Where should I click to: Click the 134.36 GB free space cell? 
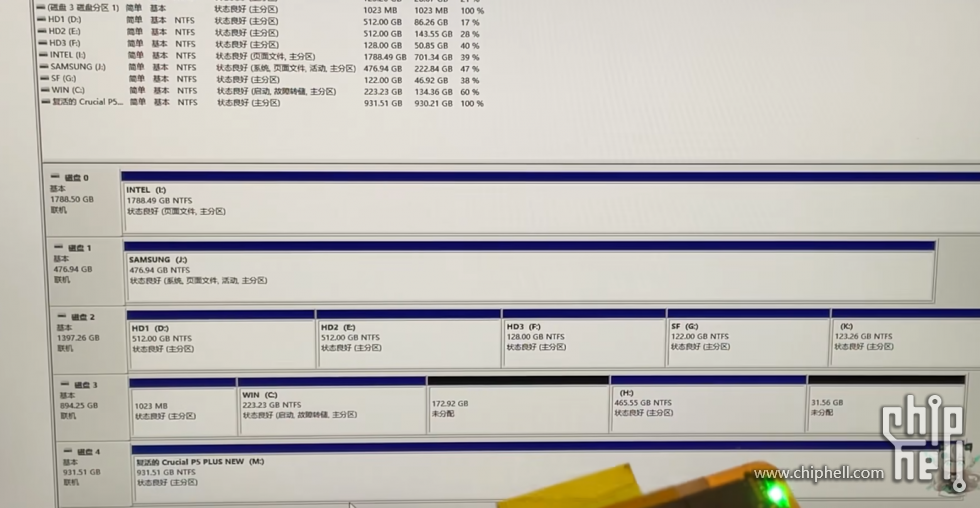433,92
